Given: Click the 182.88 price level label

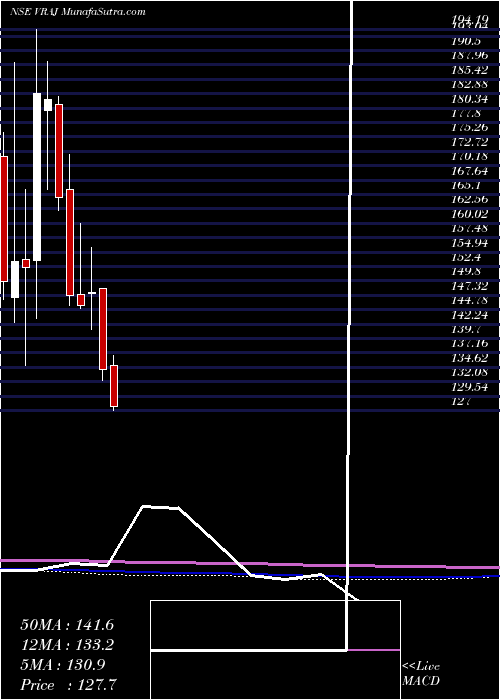Looking at the screenshot, I should click(x=469, y=84).
